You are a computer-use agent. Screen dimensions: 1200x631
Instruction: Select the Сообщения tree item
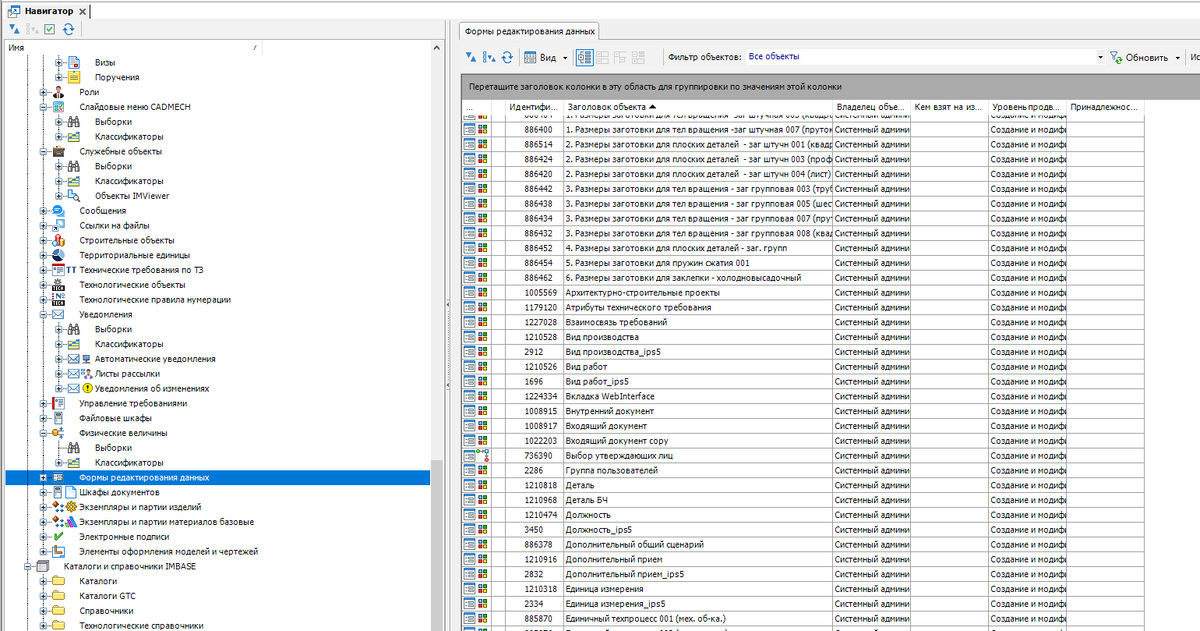coord(103,211)
